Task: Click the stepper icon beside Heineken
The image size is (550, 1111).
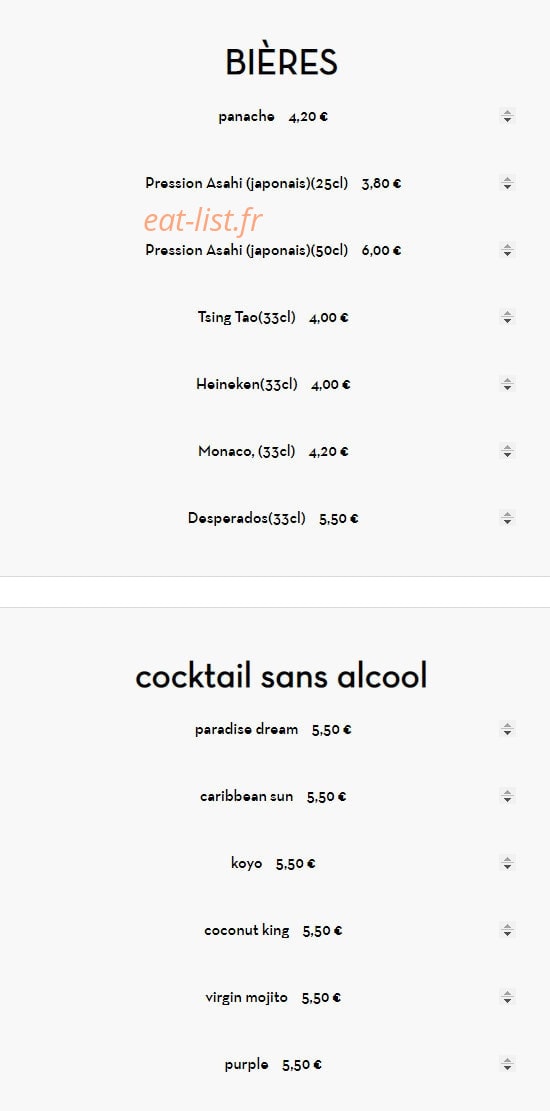Action: pyautogui.click(x=507, y=384)
